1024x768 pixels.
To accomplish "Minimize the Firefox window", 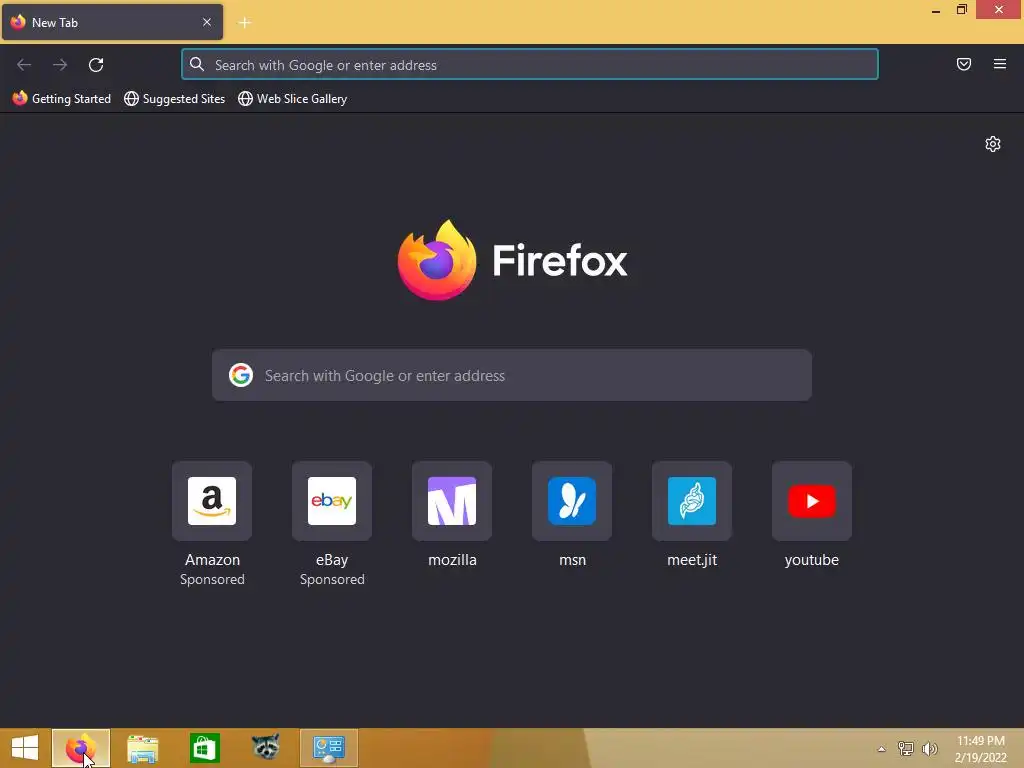I will click(x=936, y=10).
